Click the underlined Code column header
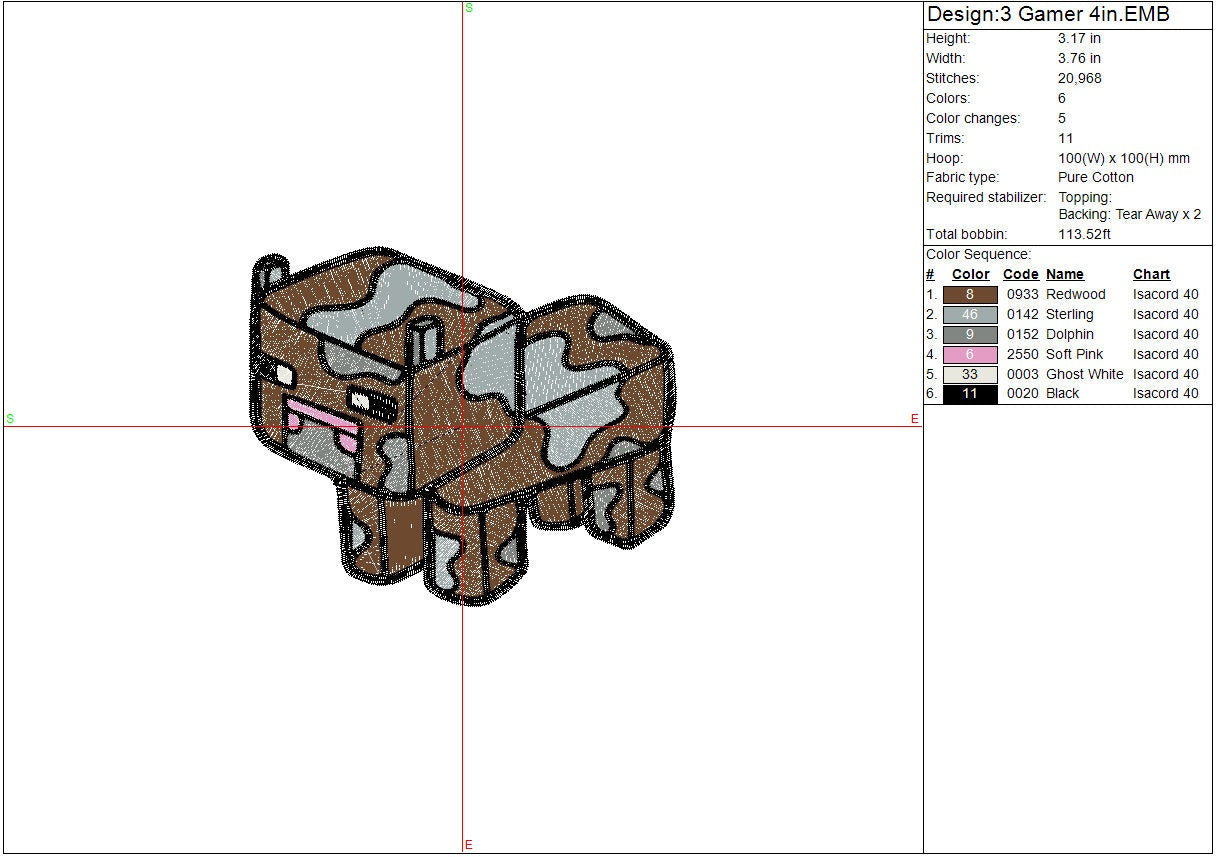Image resolution: width=1216 pixels, height=857 pixels. (x=1020, y=274)
